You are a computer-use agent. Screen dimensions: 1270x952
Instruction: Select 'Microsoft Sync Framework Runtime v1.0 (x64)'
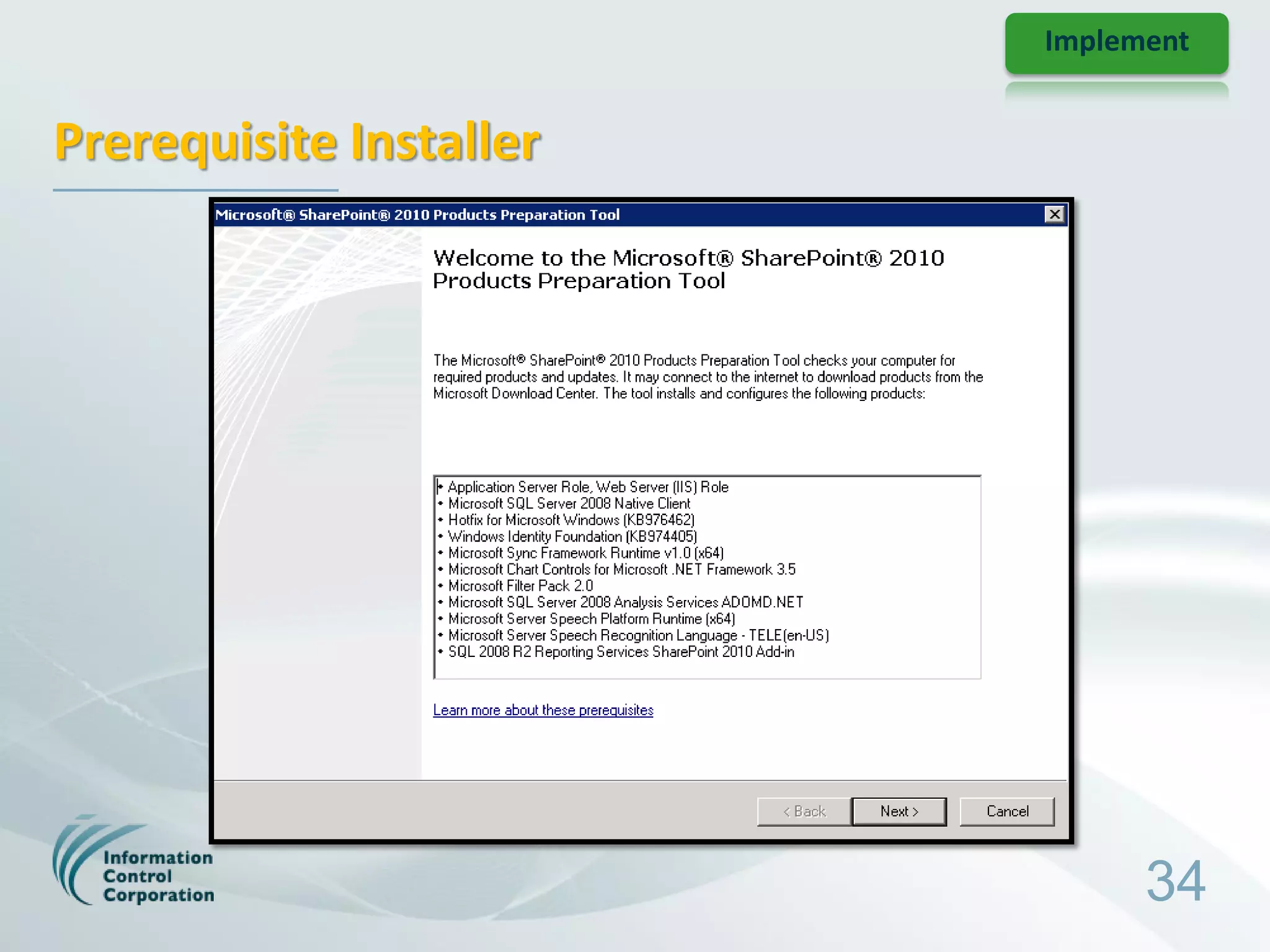coord(585,553)
